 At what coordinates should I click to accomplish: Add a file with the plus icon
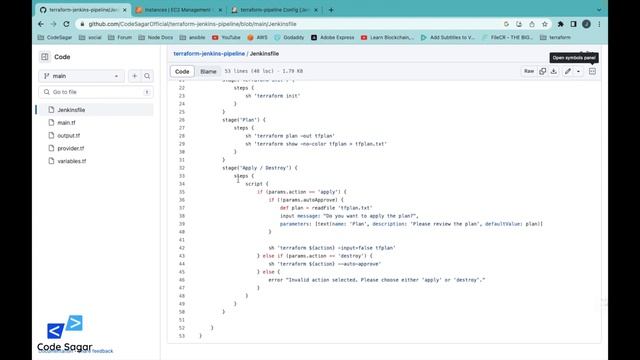[134, 76]
